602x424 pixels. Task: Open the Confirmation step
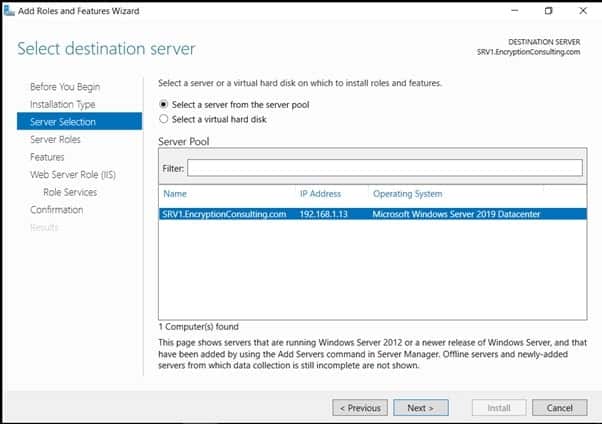click(x=57, y=210)
